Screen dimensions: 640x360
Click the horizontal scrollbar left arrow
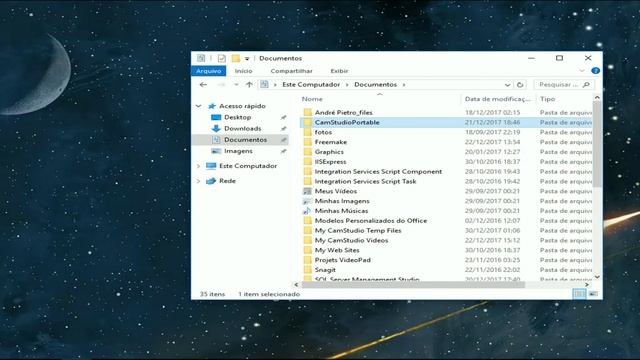coord(296,284)
